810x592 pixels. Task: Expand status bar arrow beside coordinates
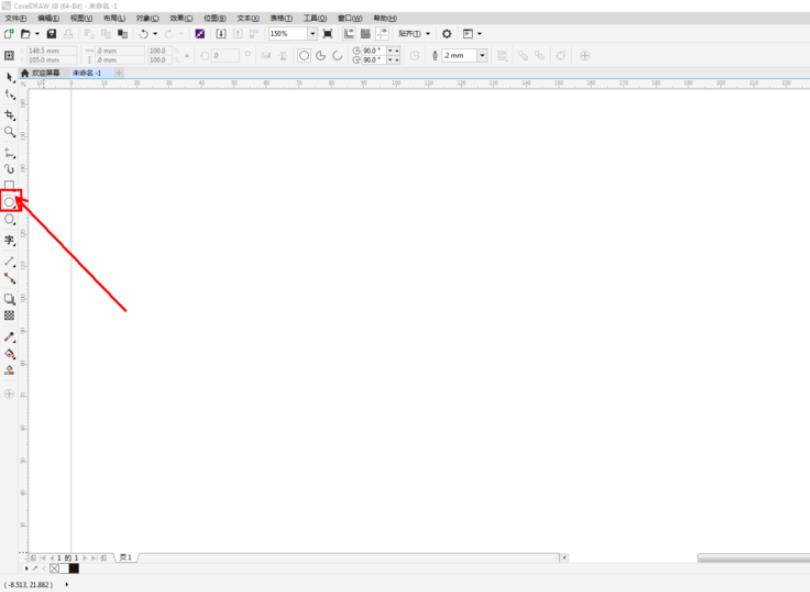tap(67, 584)
